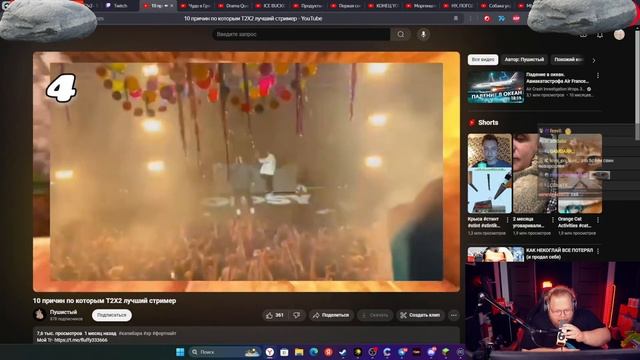Click the Поделиться share button

pos(331,315)
